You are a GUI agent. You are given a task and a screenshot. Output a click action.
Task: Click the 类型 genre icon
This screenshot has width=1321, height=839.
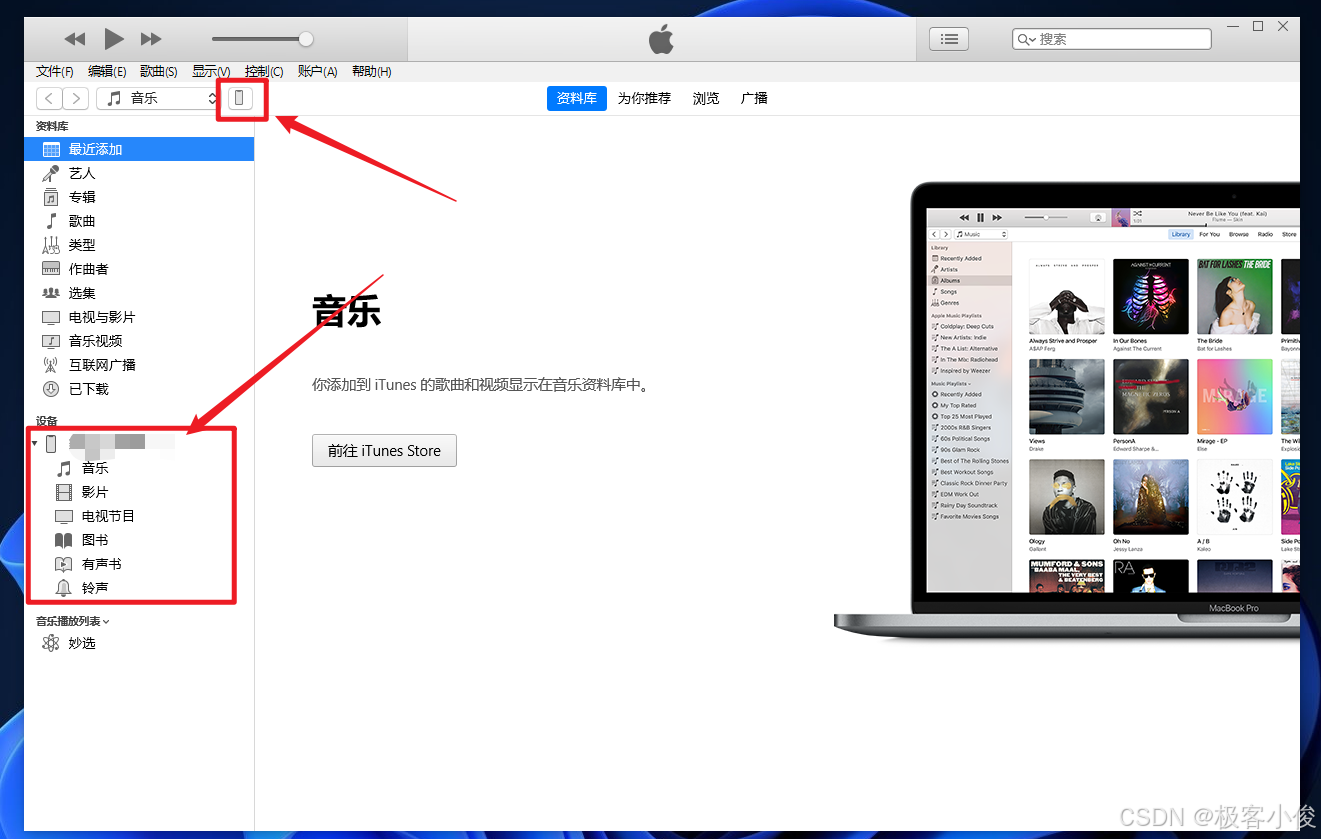point(51,245)
